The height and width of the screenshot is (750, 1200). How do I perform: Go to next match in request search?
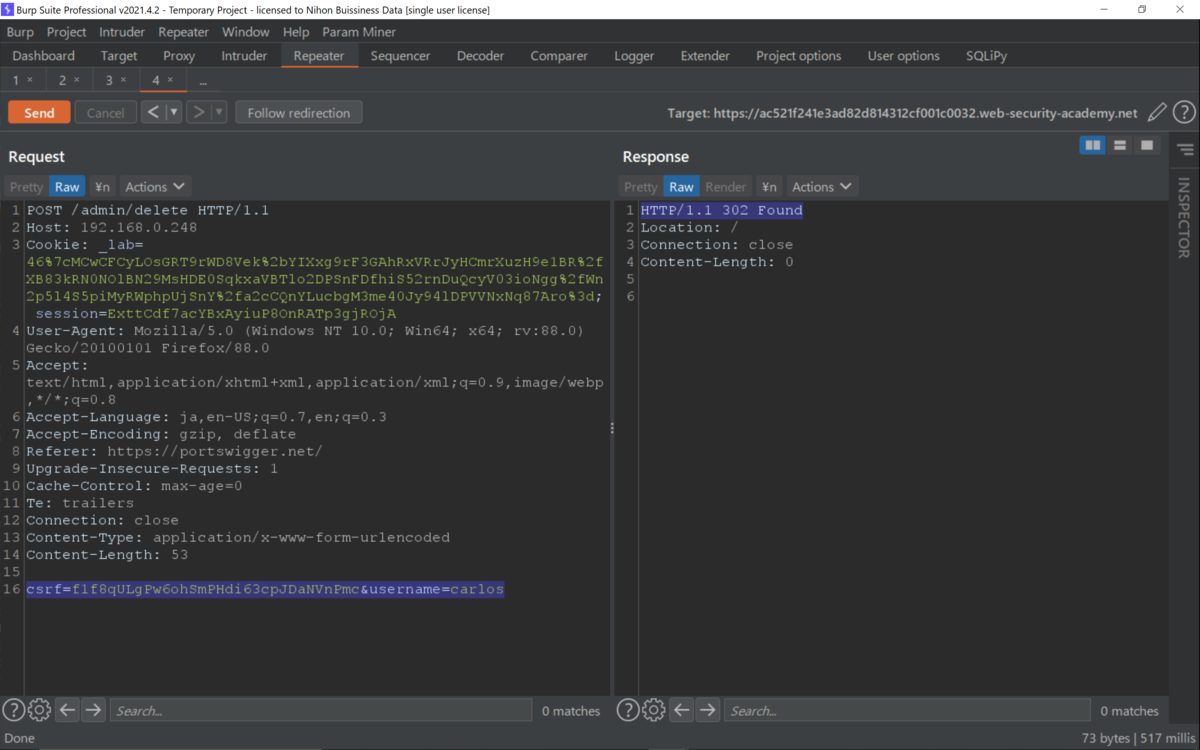point(93,710)
